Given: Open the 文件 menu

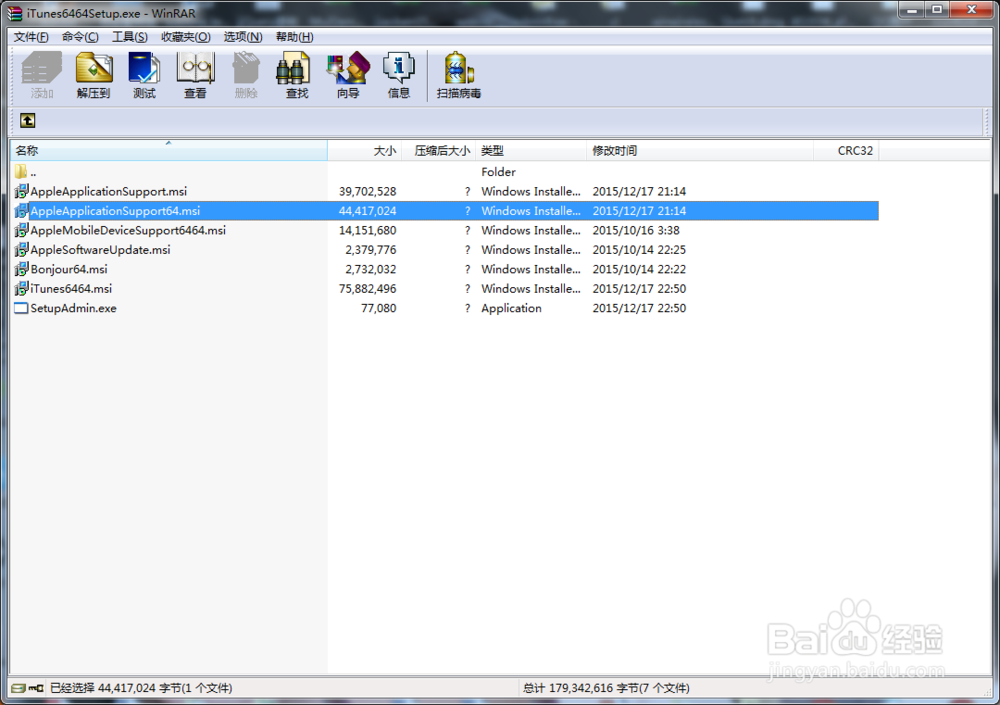Looking at the screenshot, I should coord(30,36).
